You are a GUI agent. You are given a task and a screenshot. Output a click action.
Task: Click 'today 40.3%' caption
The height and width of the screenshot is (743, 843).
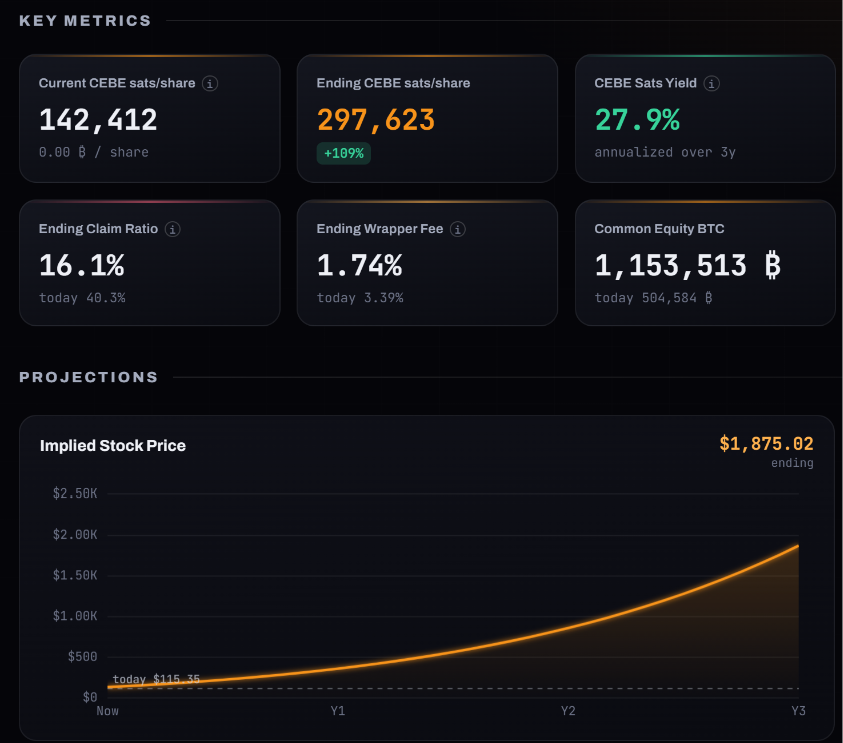(82, 298)
